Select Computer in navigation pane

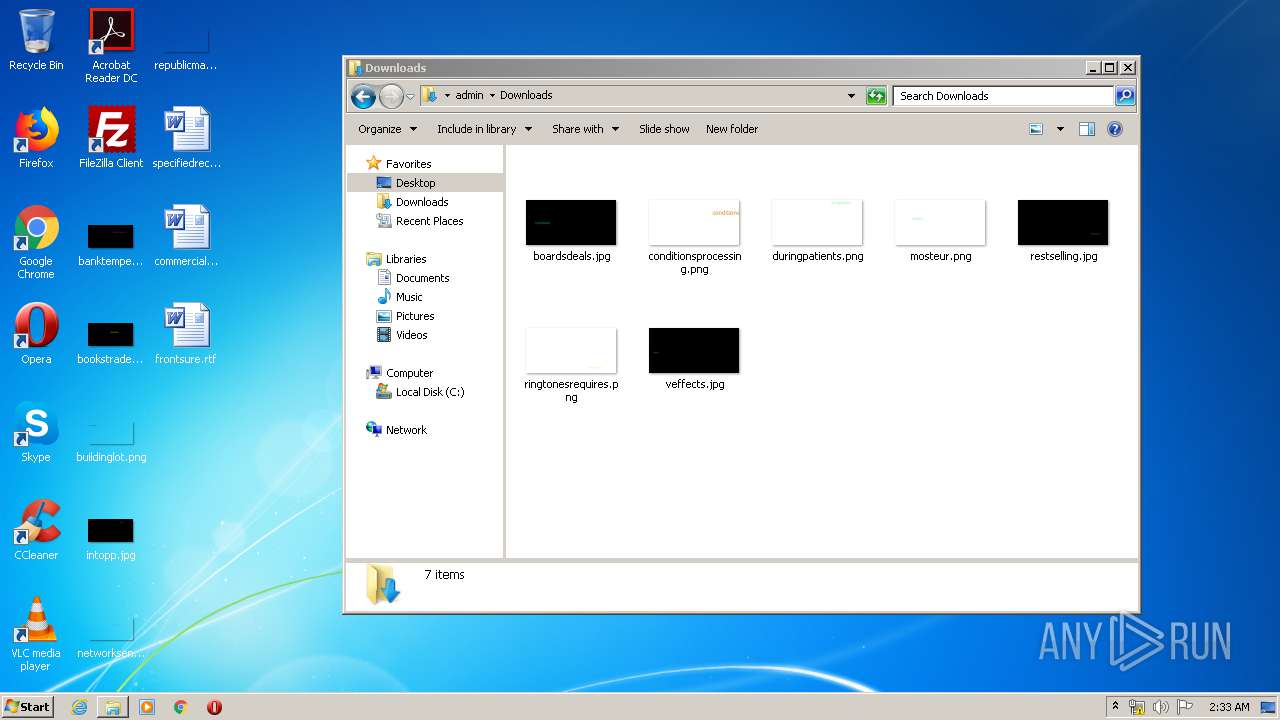pos(409,373)
